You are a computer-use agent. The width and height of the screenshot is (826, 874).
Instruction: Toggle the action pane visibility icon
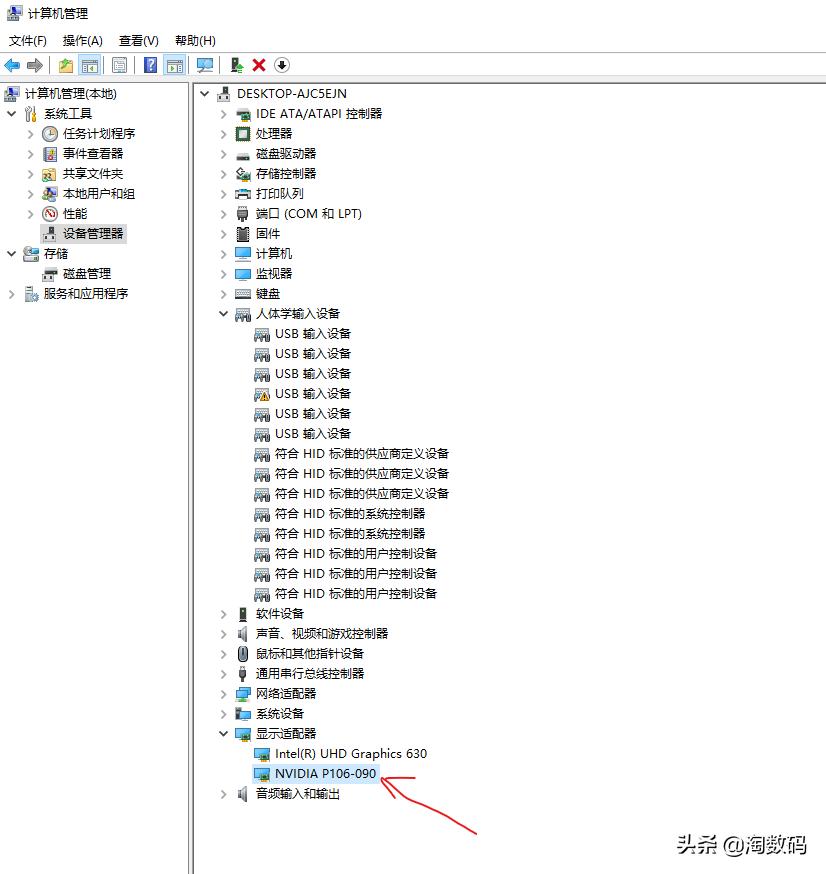(x=174, y=64)
